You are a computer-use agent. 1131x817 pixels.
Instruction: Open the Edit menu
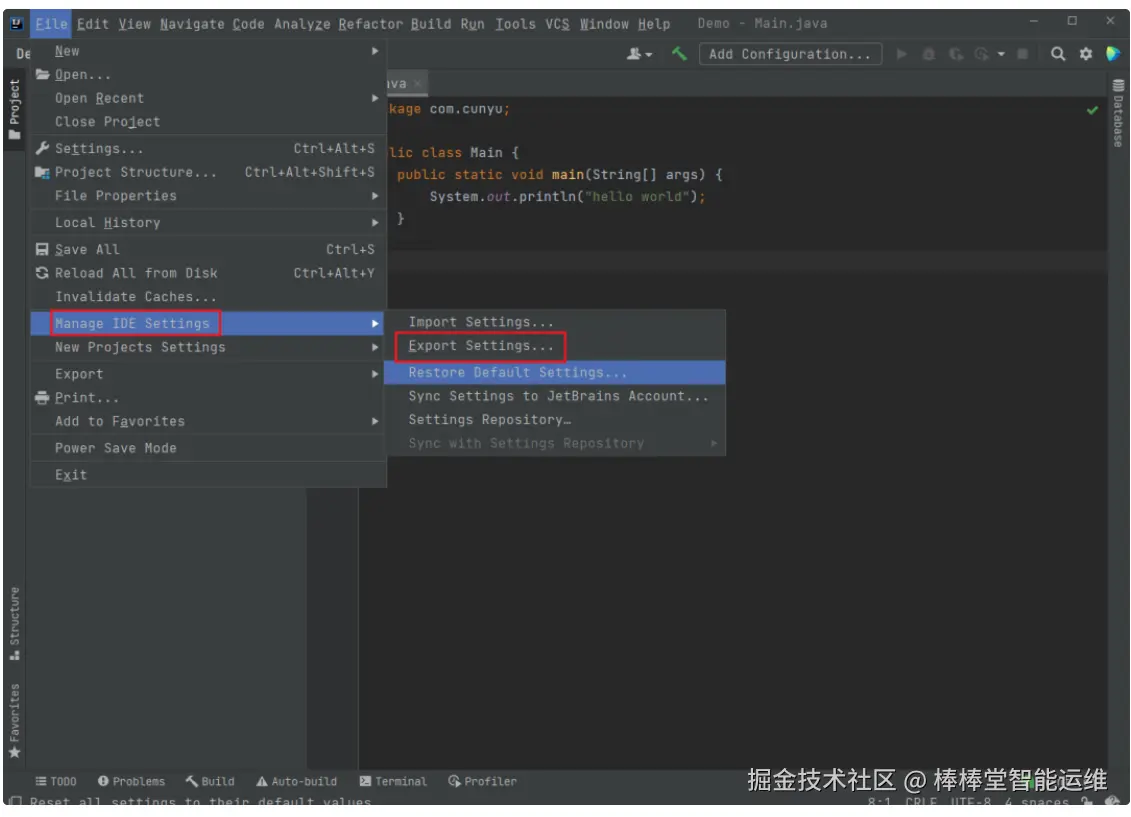pyautogui.click(x=92, y=24)
